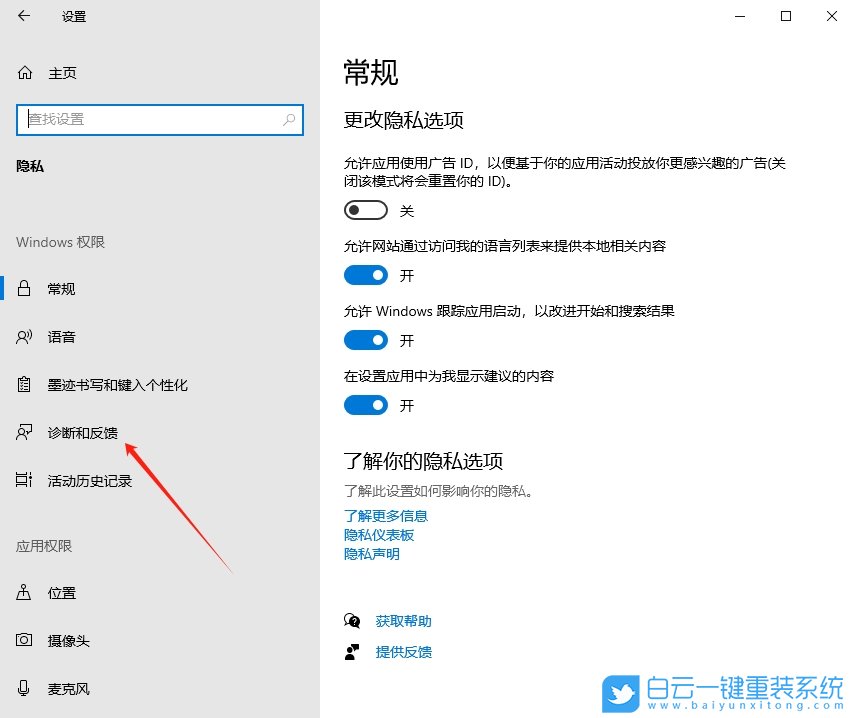Image resolution: width=855 pixels, height=718 pixels.
Task: Click inside the 查找设置 search box
Action: point(160,119)
